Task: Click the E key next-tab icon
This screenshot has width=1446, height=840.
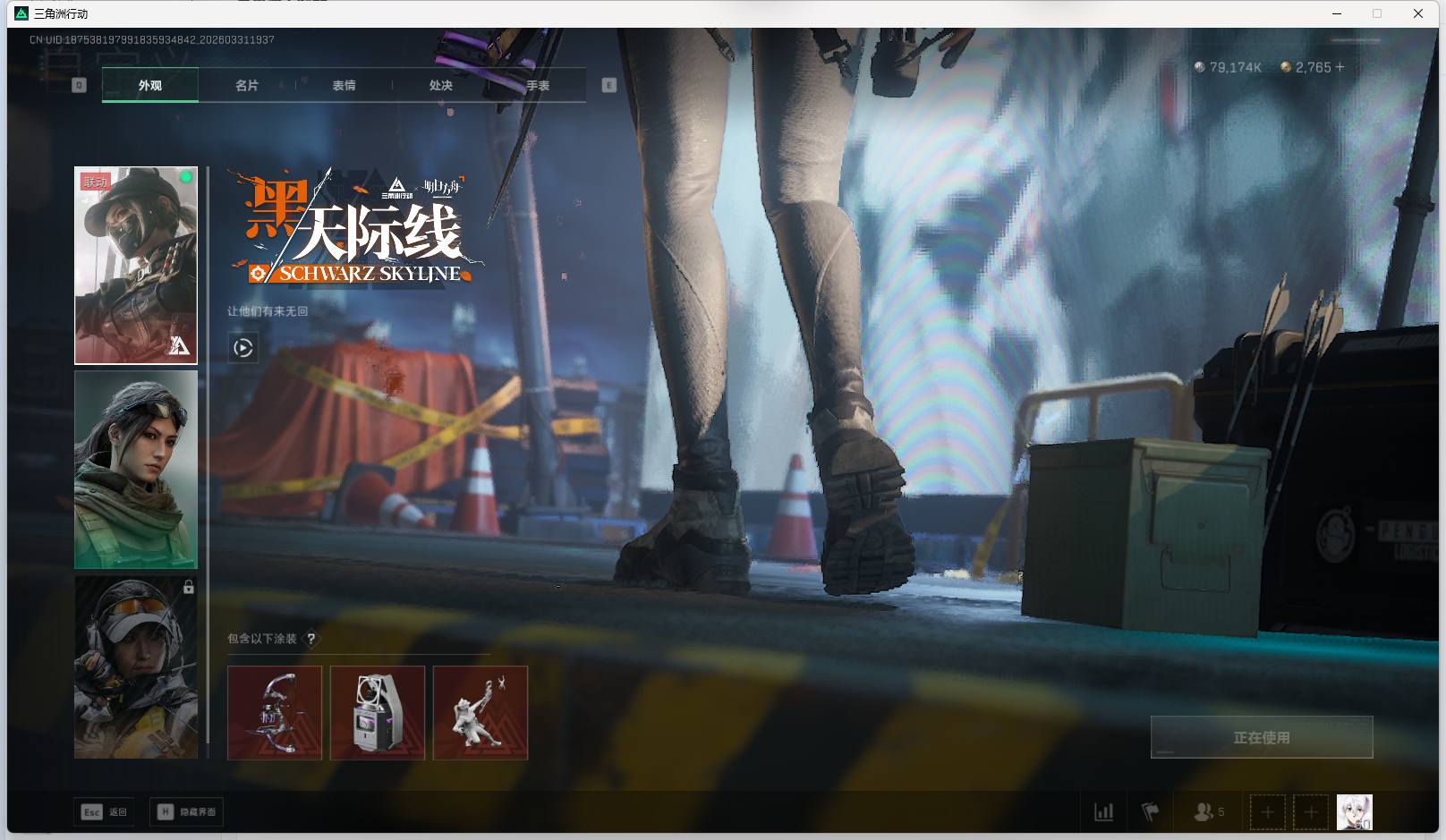Action: coord(609,85)
